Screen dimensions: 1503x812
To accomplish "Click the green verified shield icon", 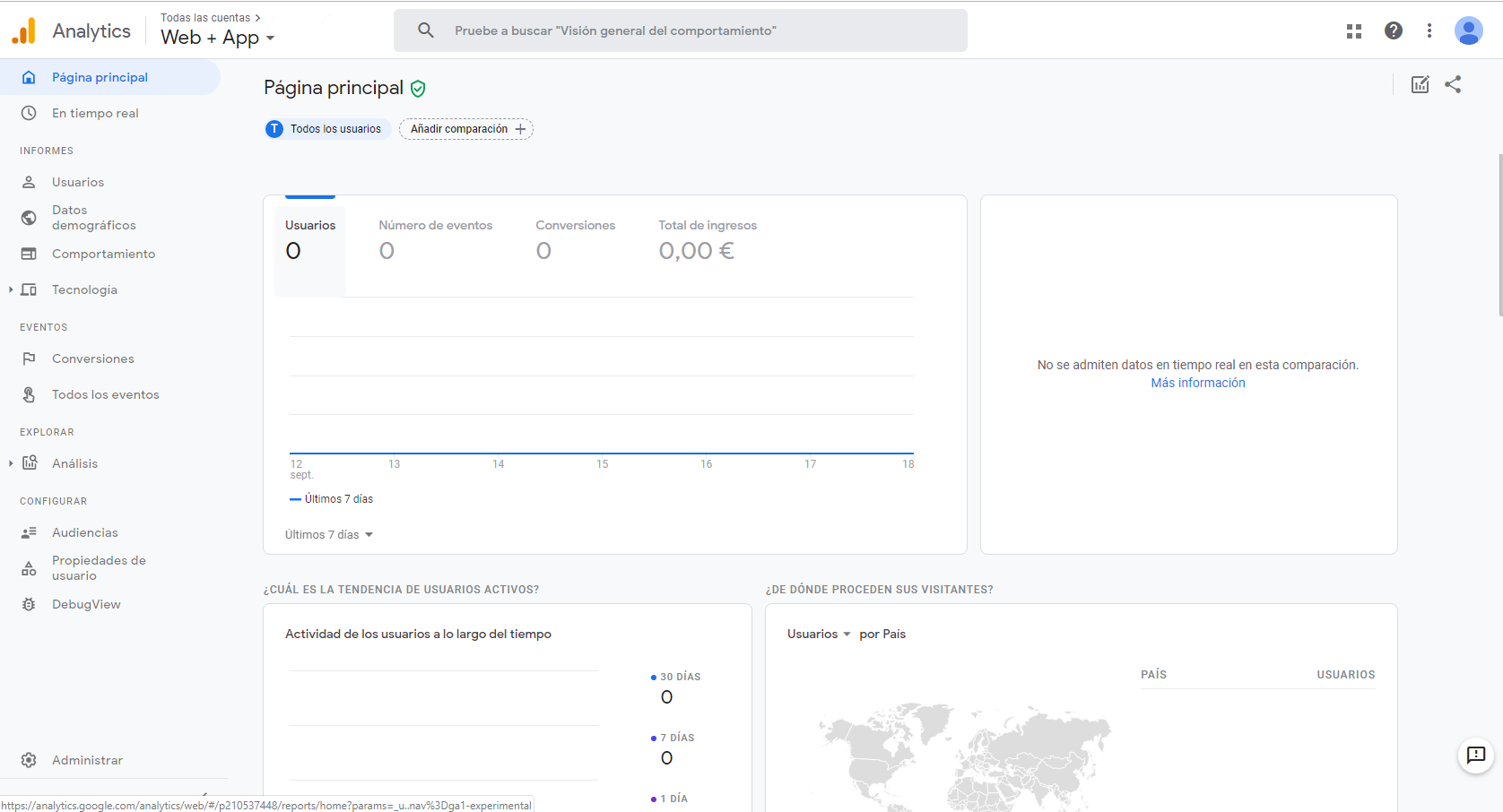I will click(x=418, y=89).
